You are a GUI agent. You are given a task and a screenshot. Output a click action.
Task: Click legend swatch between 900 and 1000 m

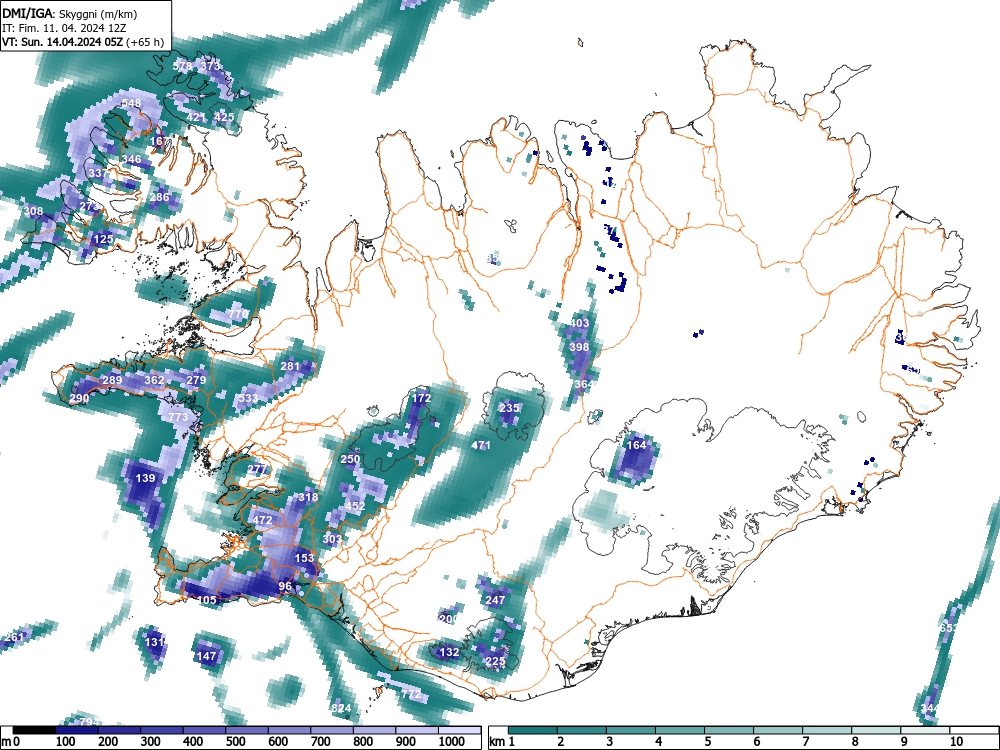tap(416, 730)
